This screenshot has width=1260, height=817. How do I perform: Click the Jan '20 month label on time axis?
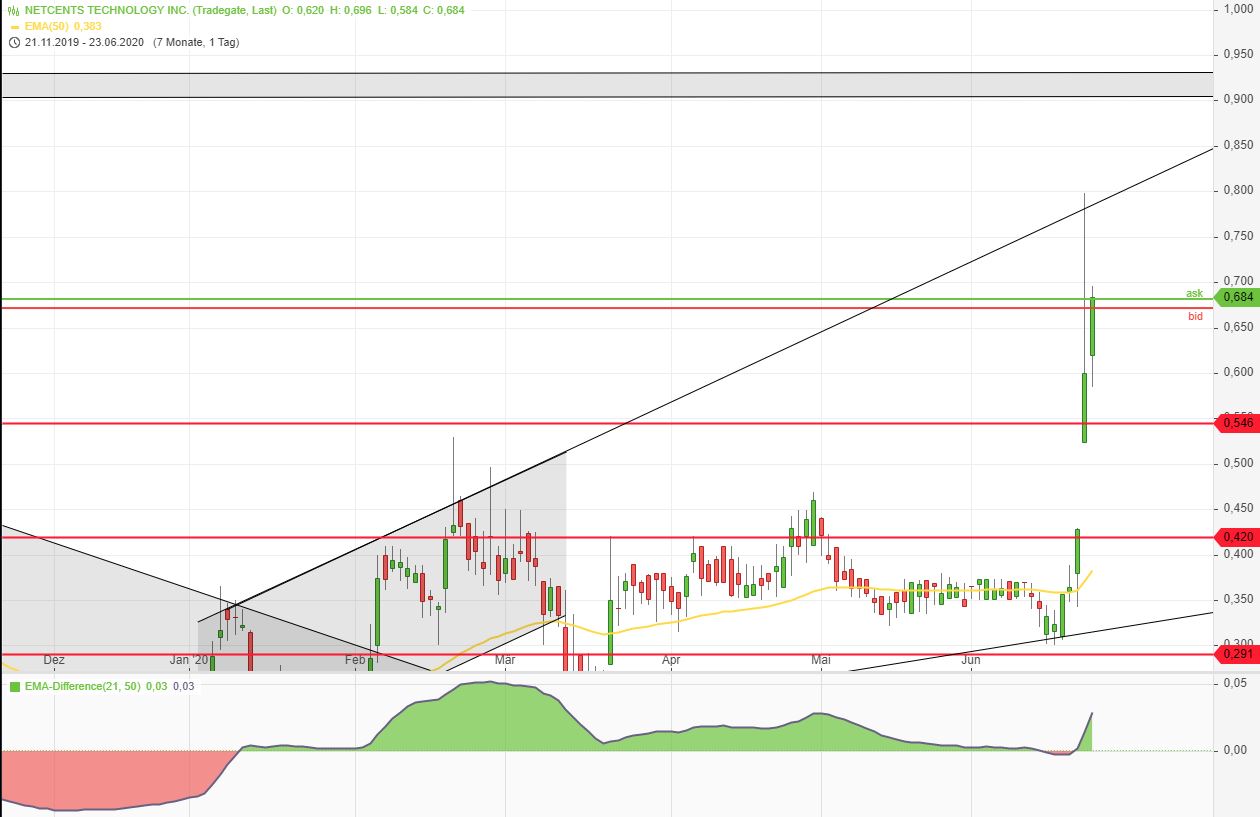(x=188, y=660)
